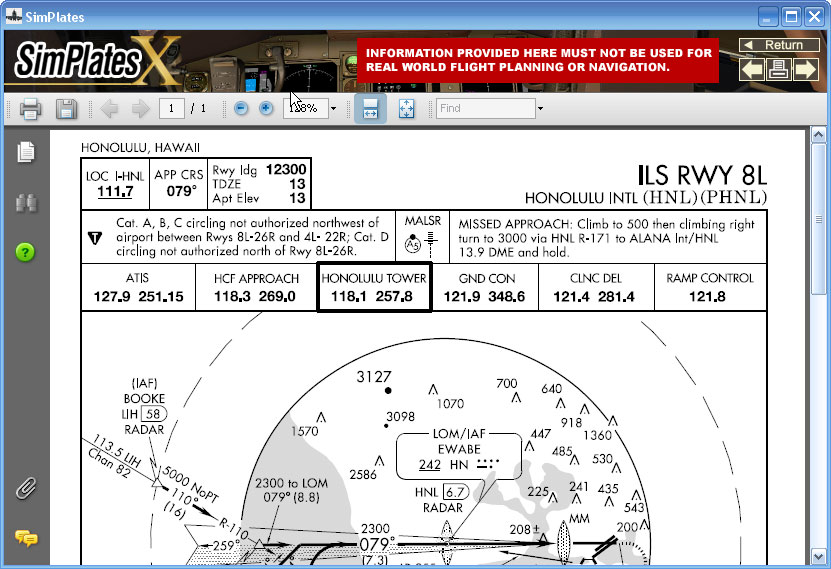This screenshot has width=831, height=569.
Task: Open the Pages thumbnails panel
Action: [x=26, y=152]
